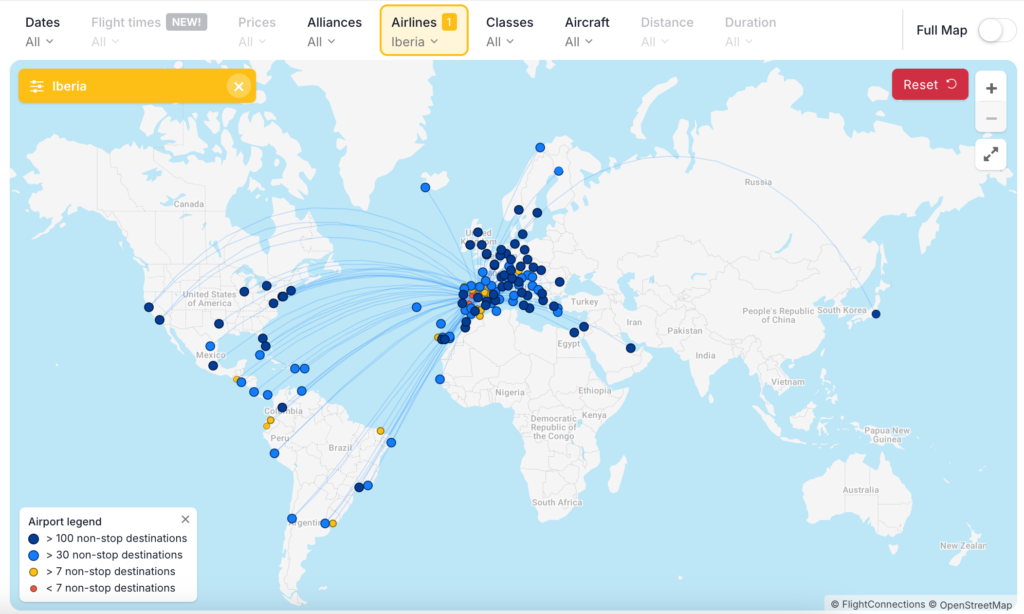Close the Airport legend panel
The image size is (1024, 614).
(185, 519)
